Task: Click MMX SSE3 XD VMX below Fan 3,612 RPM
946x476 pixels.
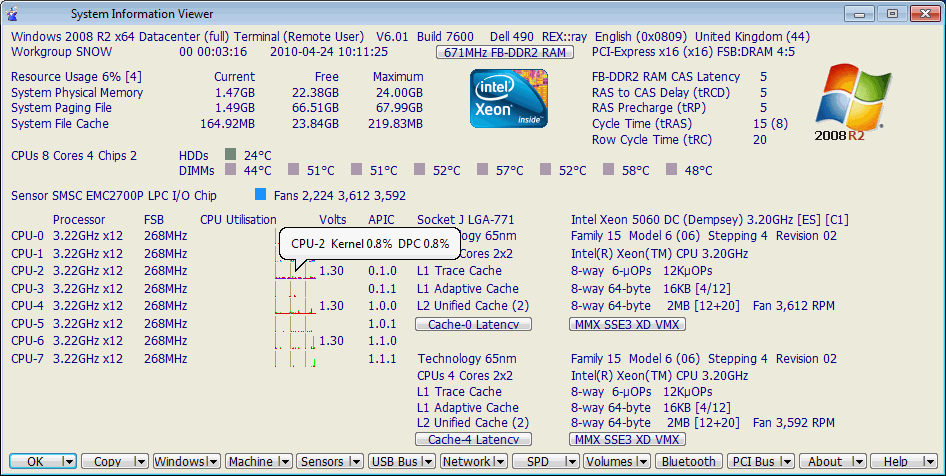Action: click(627, 325)
